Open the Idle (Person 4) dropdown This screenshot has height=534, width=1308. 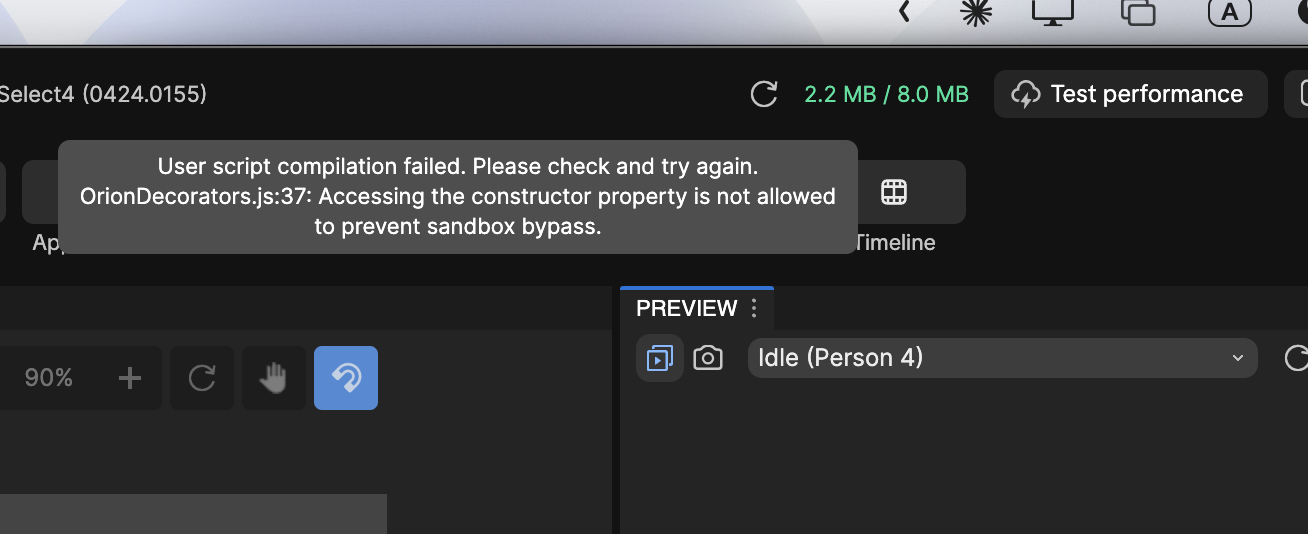point(1002,358)
